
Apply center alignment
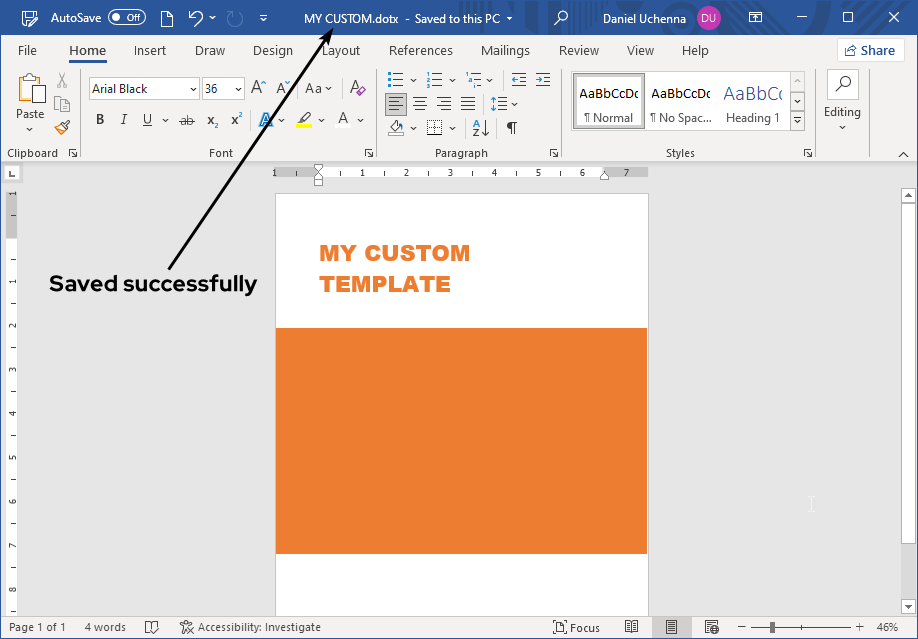420,103
